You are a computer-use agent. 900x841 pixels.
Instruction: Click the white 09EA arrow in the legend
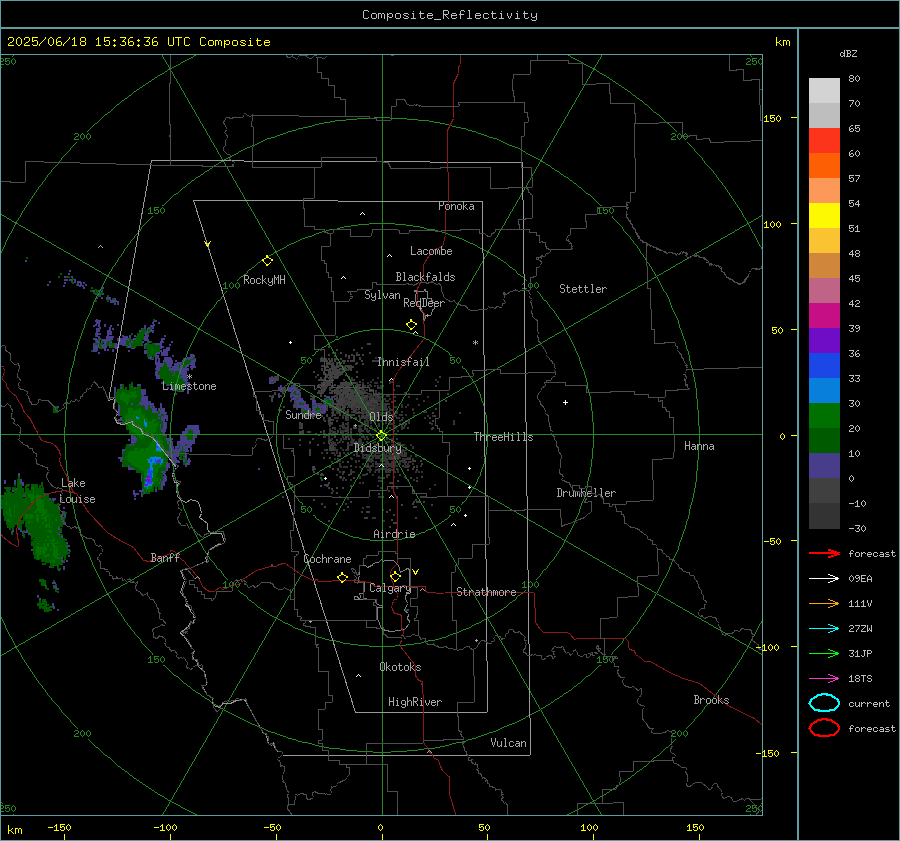[x=824, y=579]
